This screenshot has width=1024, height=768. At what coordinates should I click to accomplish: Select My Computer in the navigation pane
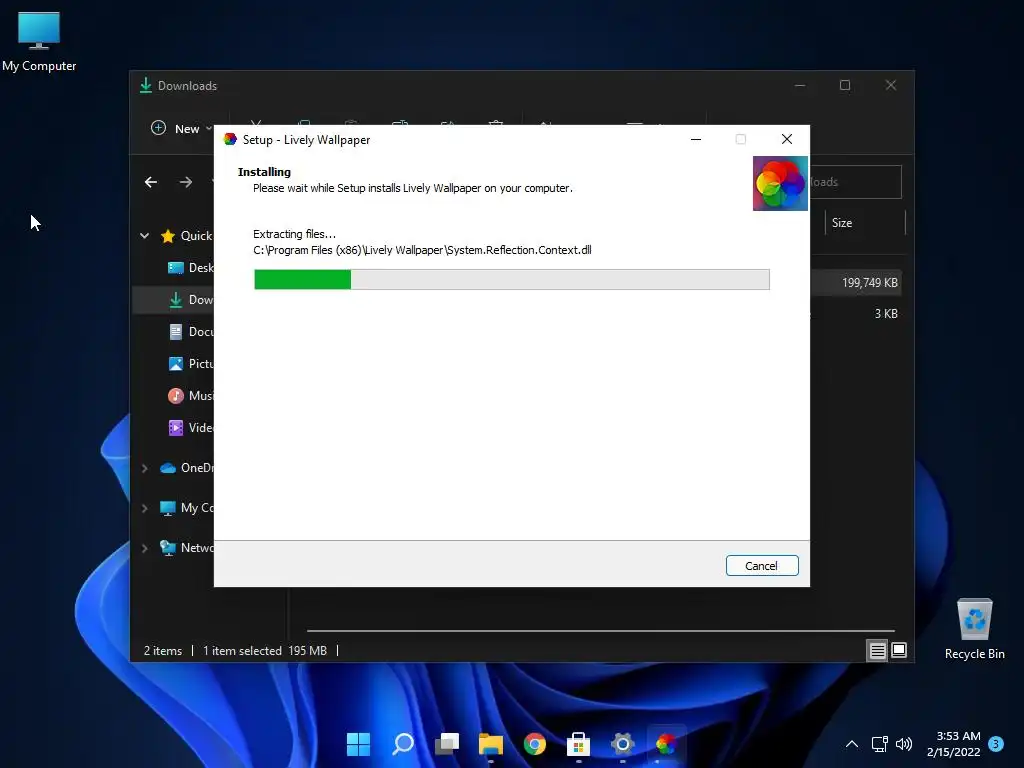pos(187,508)
